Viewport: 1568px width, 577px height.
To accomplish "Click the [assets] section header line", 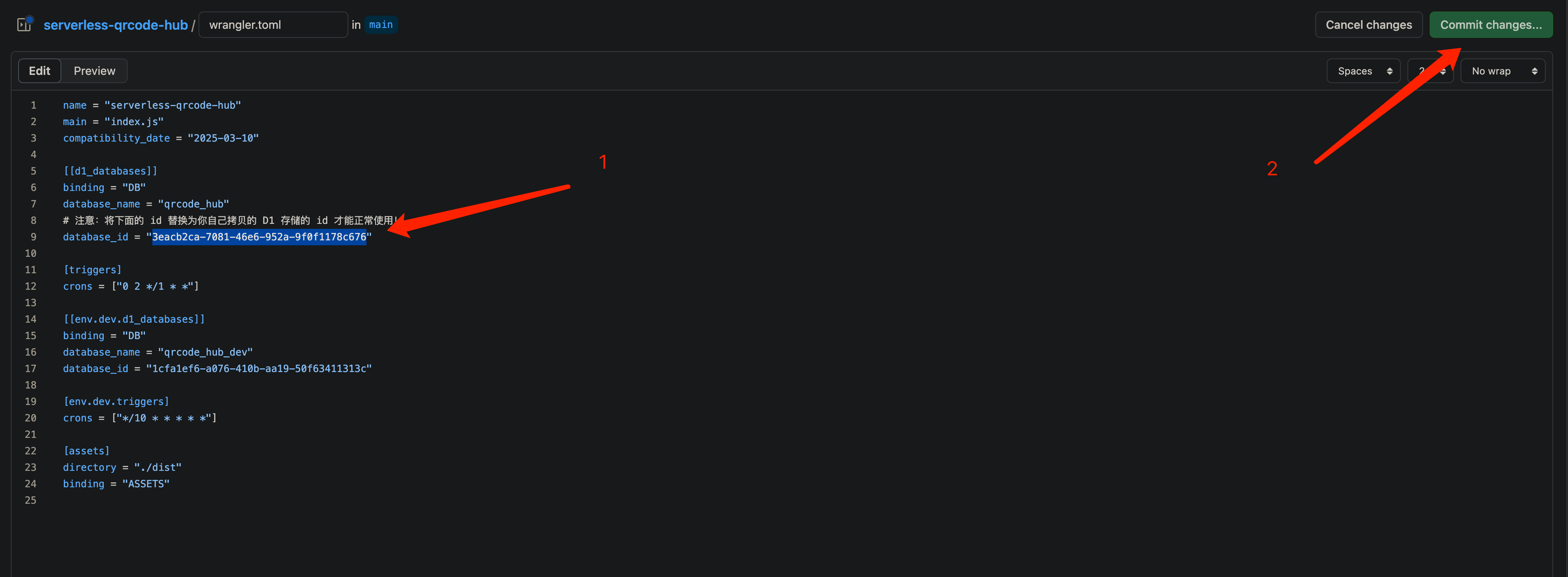I will (86, 450).
